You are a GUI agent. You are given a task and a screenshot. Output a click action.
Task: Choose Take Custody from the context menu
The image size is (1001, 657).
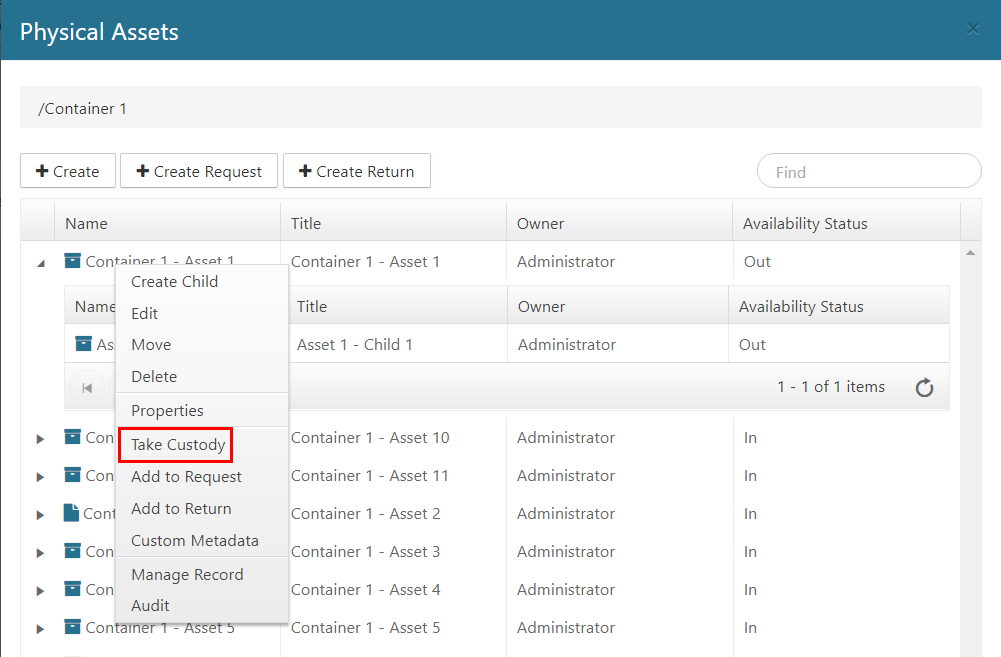tap(177, 445)
